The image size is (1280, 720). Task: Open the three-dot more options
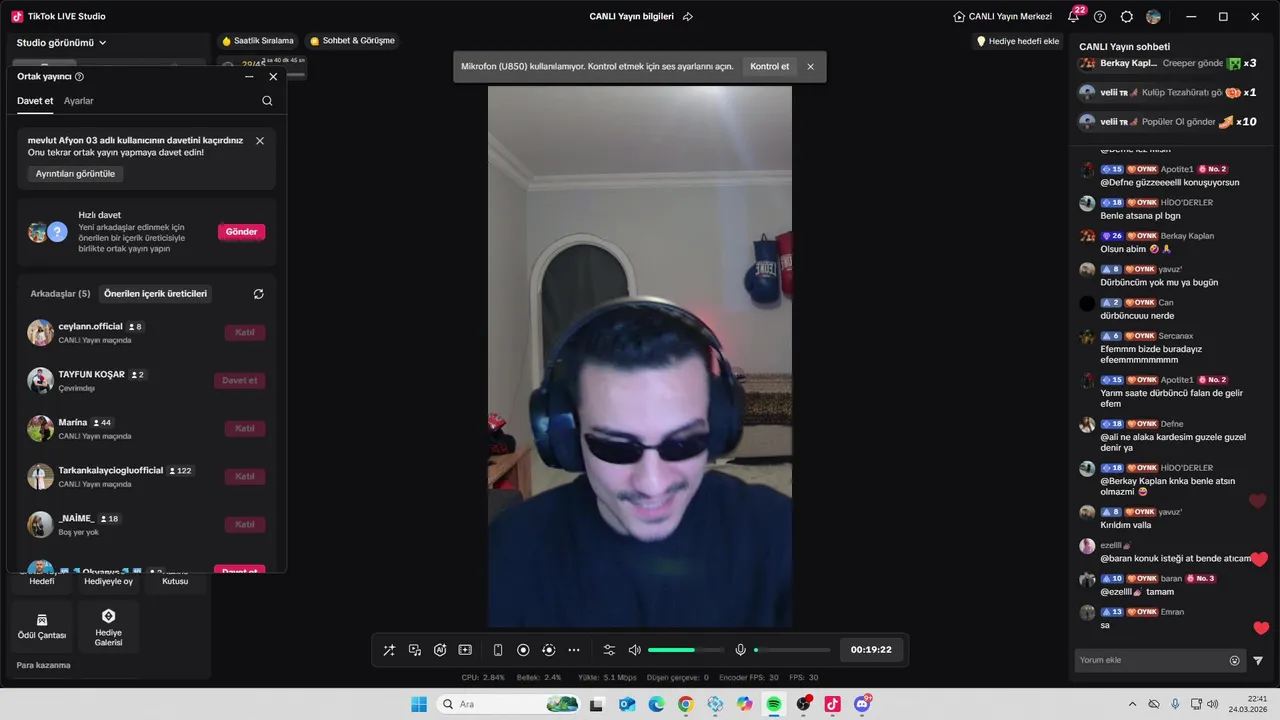tap(574, 650)
